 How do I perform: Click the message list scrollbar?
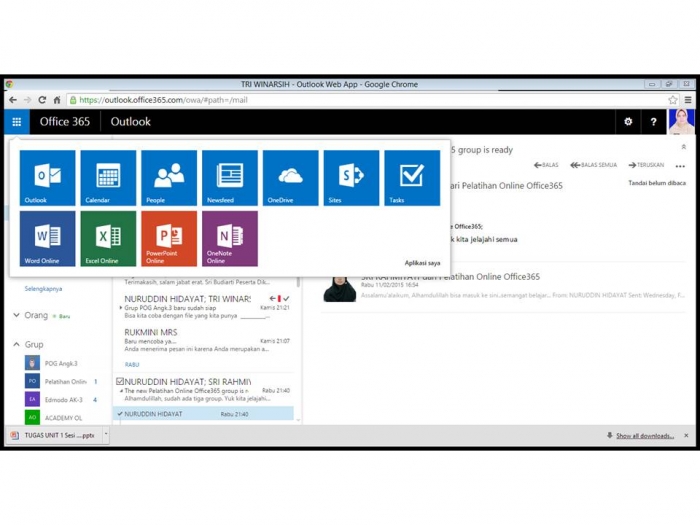[x=298, y=283]
